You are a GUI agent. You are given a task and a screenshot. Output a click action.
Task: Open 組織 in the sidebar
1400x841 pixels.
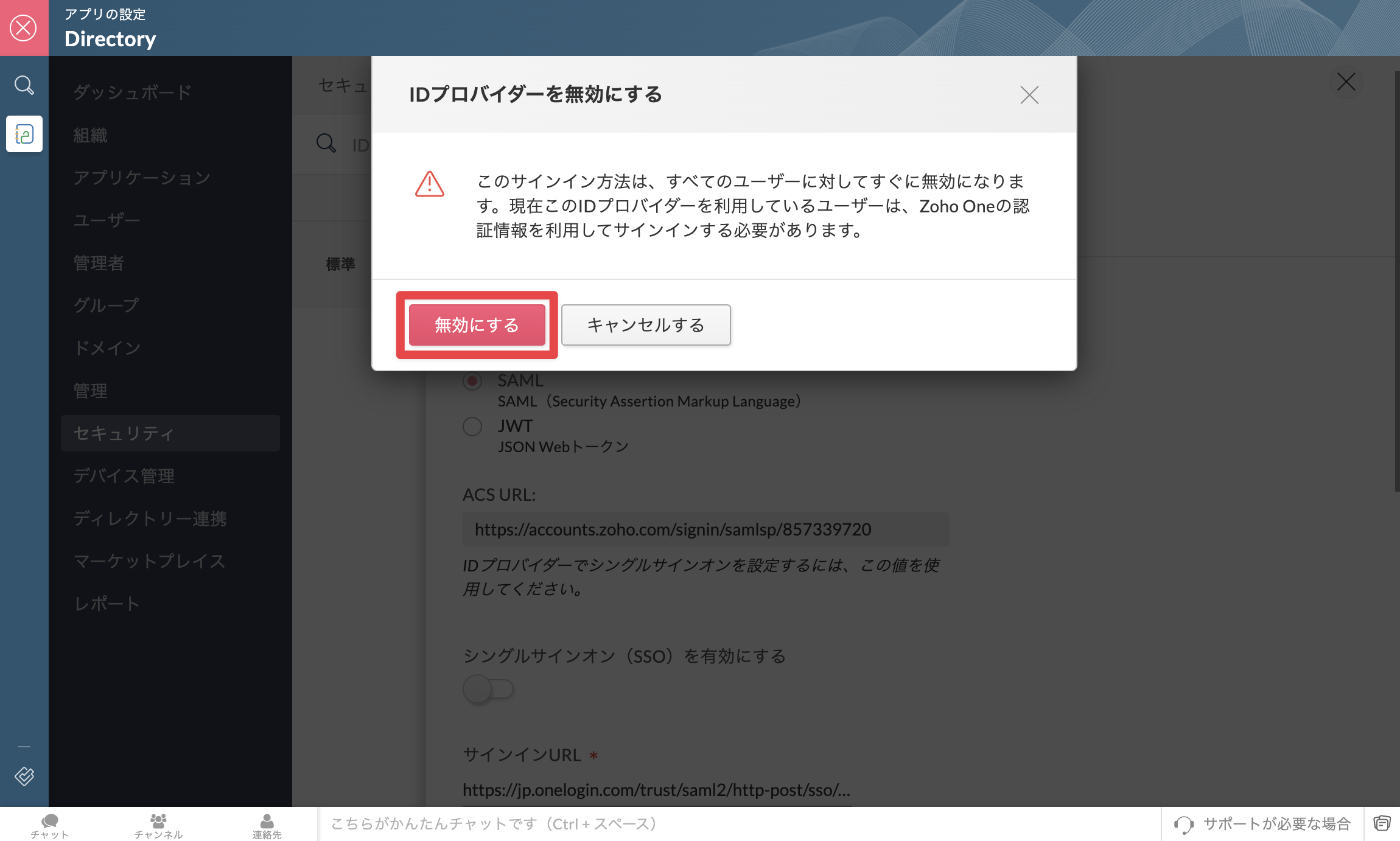90,135
